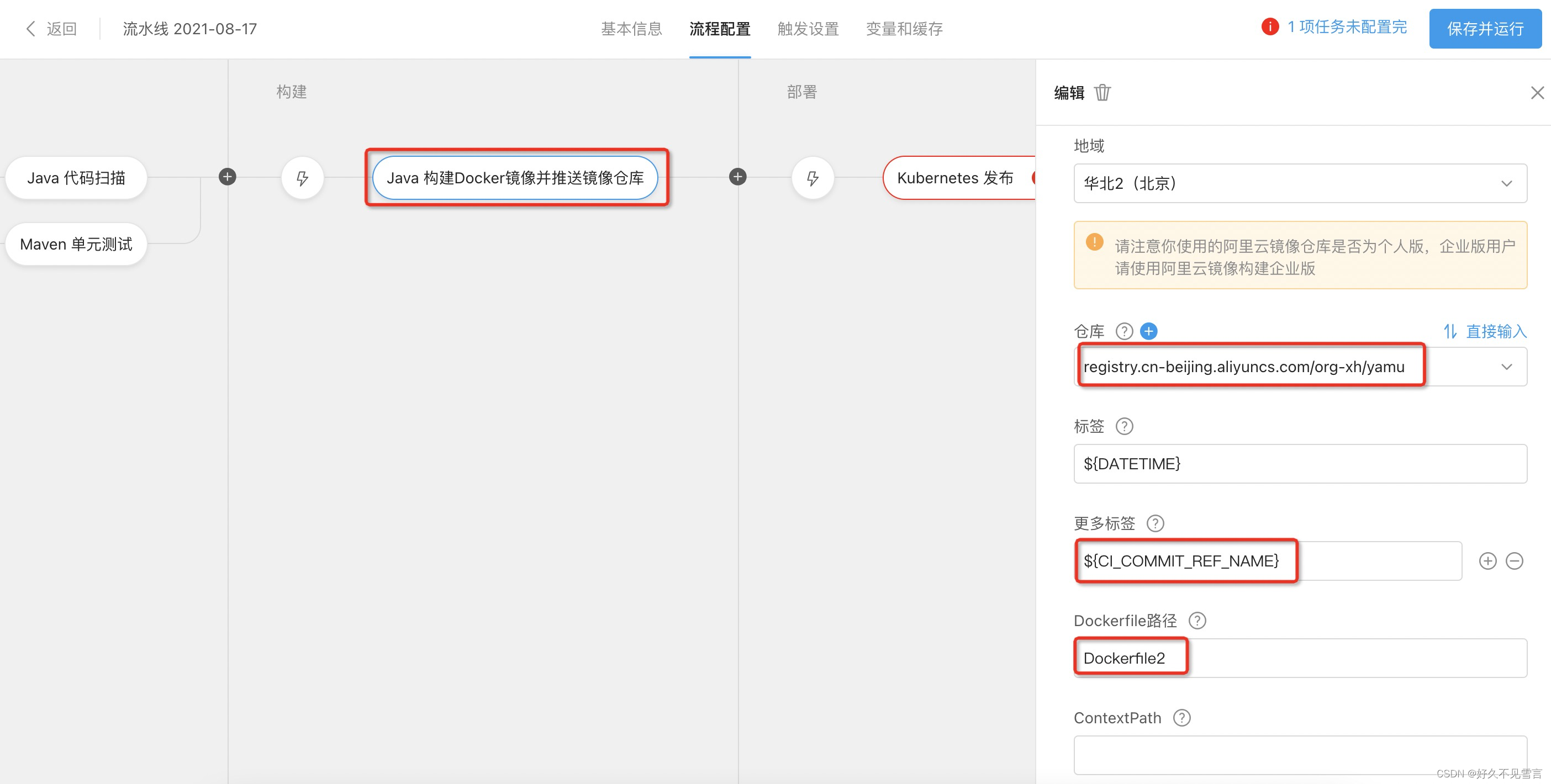Expand the 地域 region dropdown

point(1300,183)
